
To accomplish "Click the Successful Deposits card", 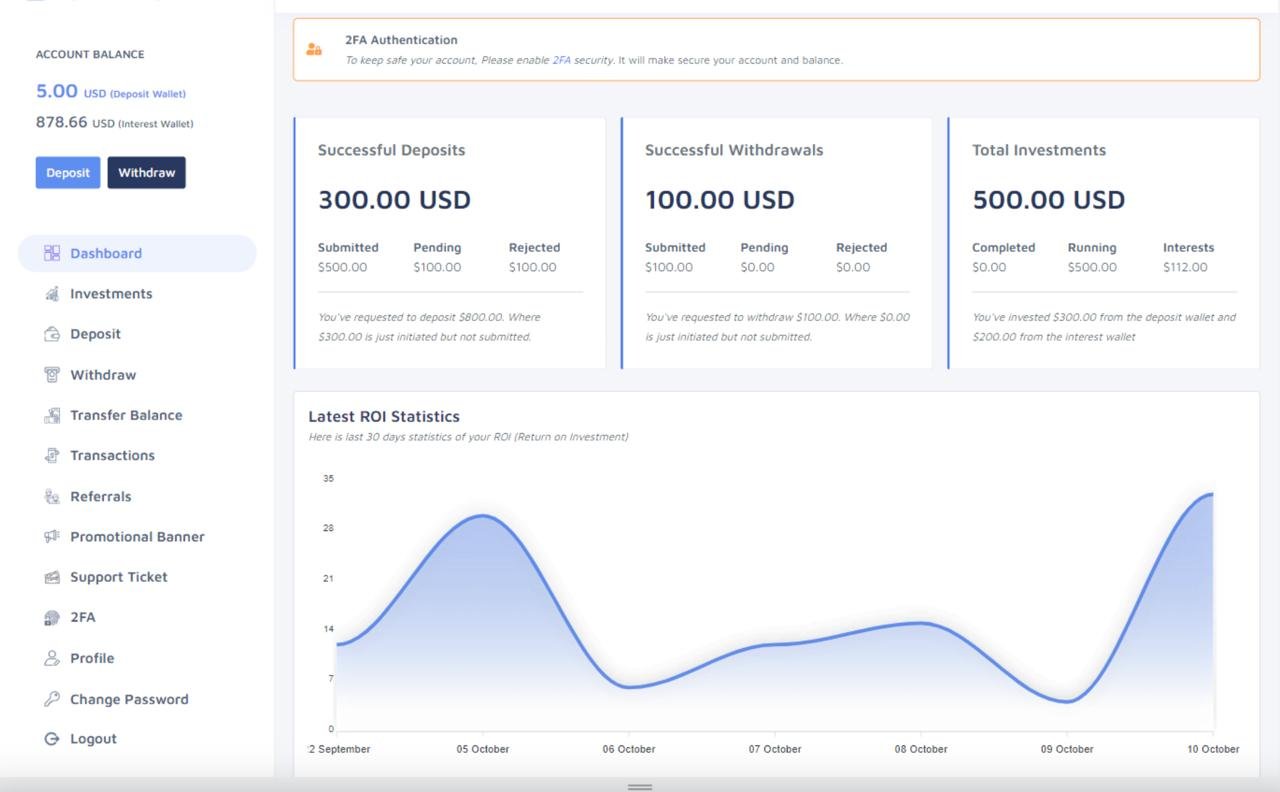I will click(450, 243).
